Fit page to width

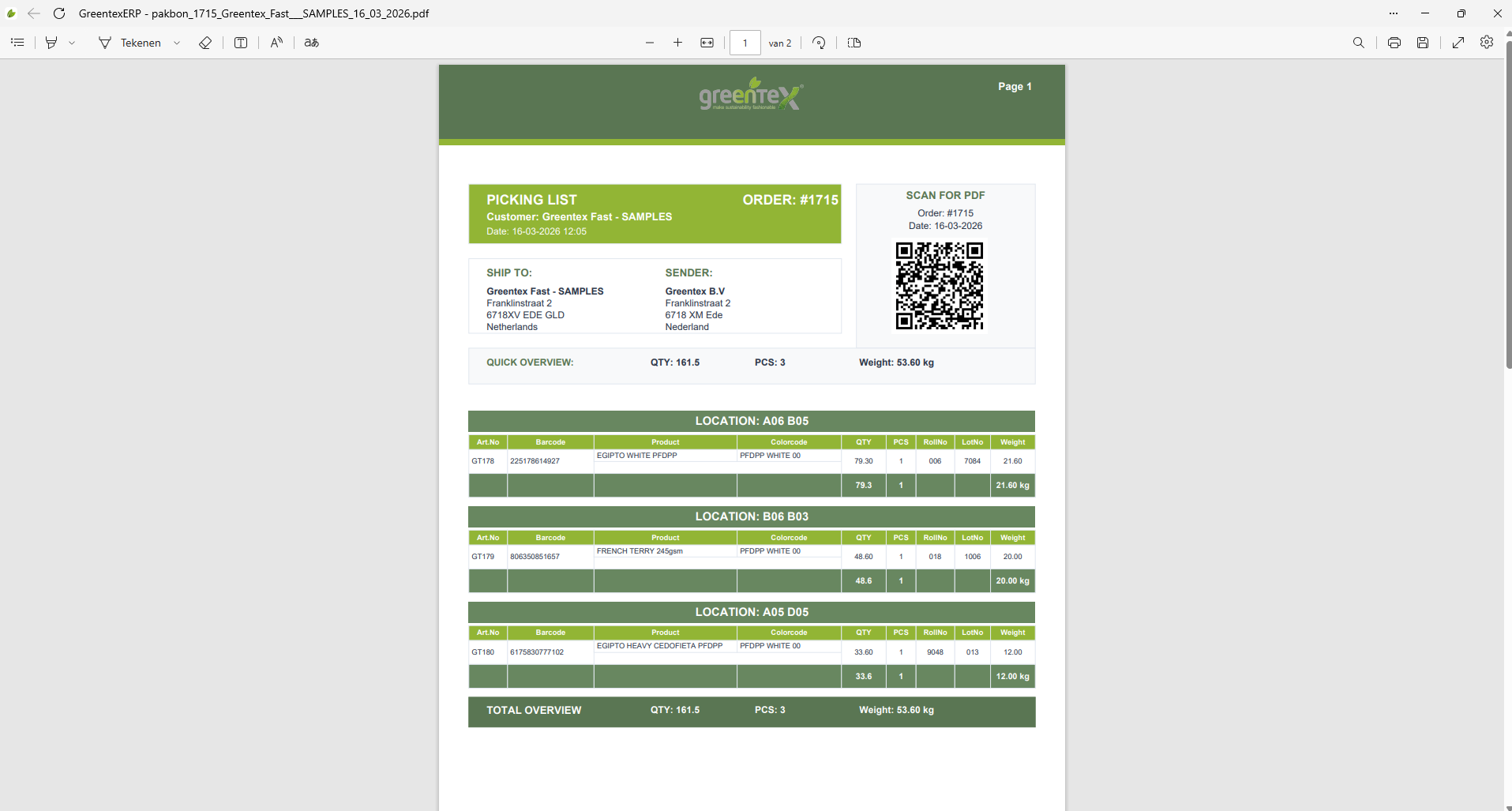coord(707,43)
